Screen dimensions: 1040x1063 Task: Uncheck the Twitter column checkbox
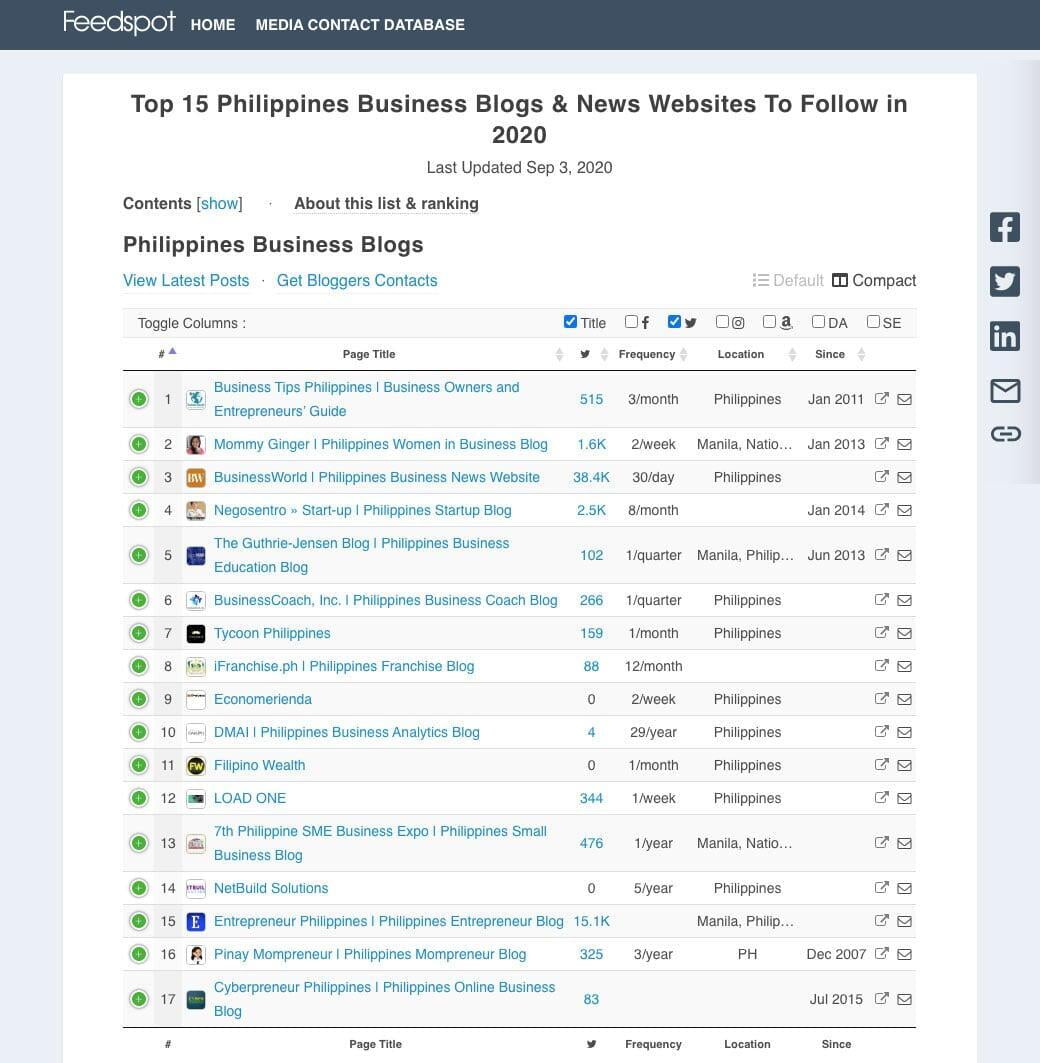[x=674, y=321]
